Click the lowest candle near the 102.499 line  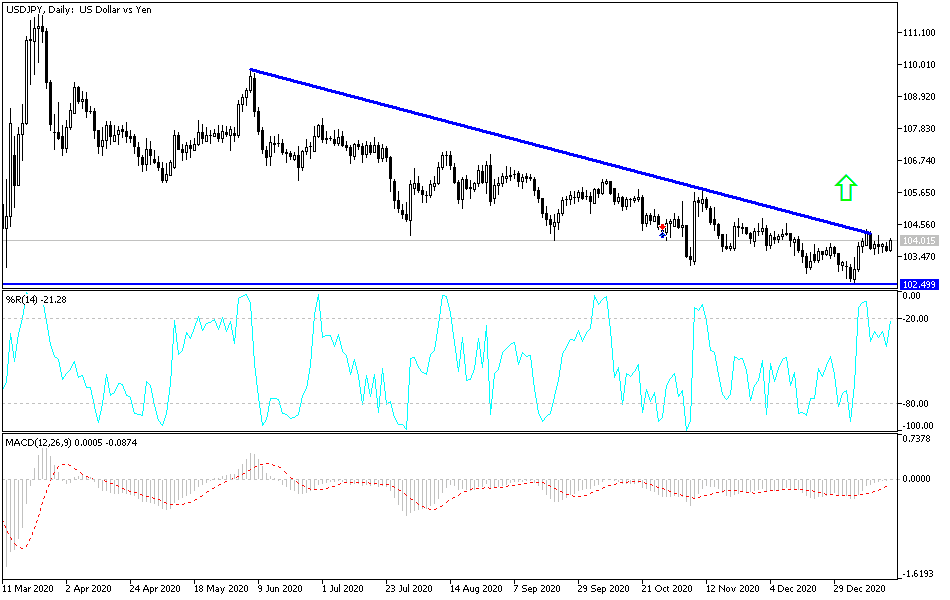coord(855,275)
